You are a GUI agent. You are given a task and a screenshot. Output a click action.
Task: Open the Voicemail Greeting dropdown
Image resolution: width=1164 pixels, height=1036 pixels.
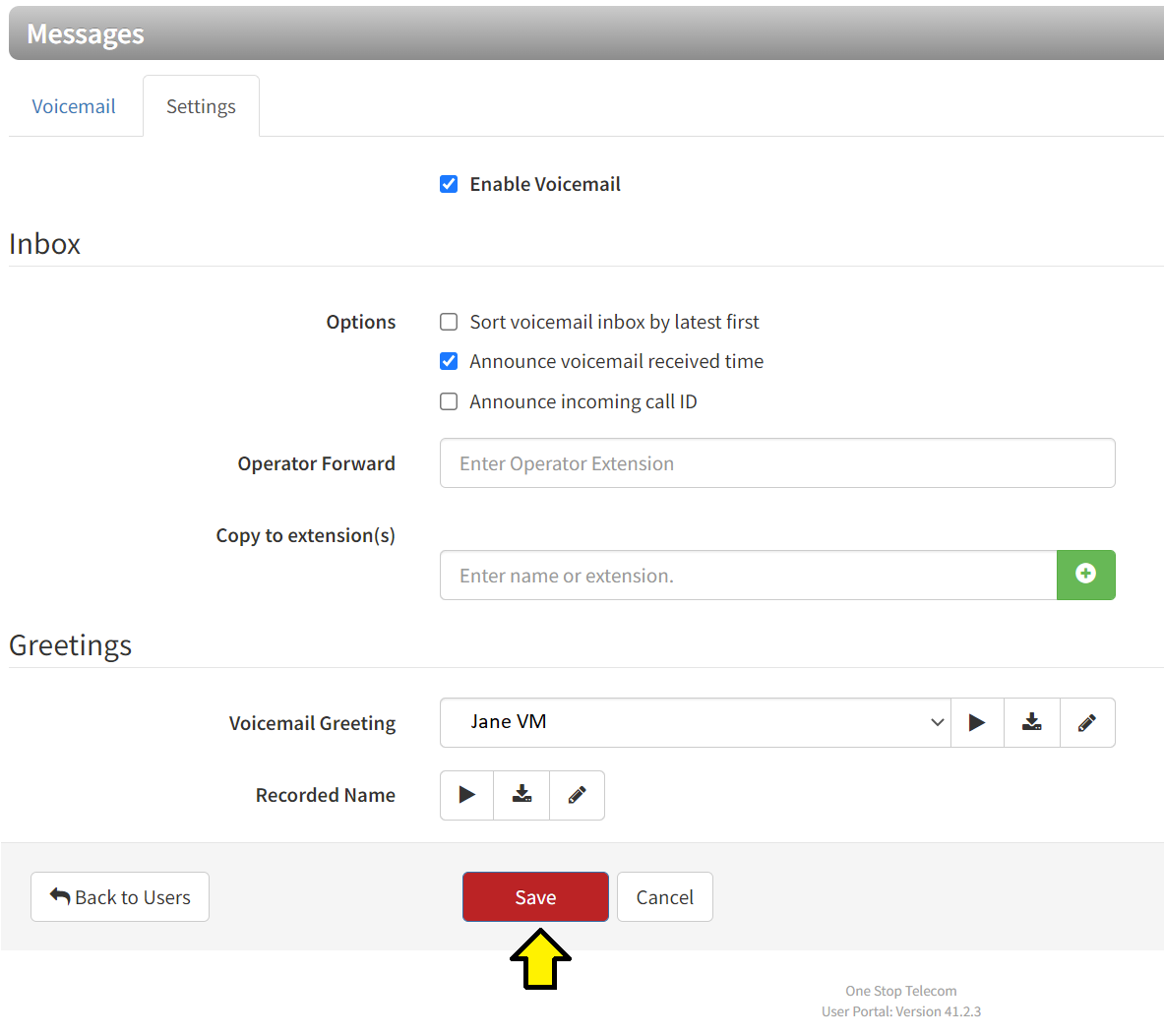coord(696,722)
